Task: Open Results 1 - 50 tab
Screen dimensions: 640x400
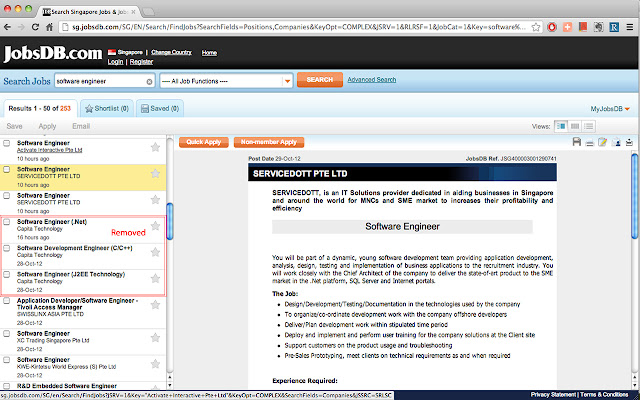Action: click(40, 109)
